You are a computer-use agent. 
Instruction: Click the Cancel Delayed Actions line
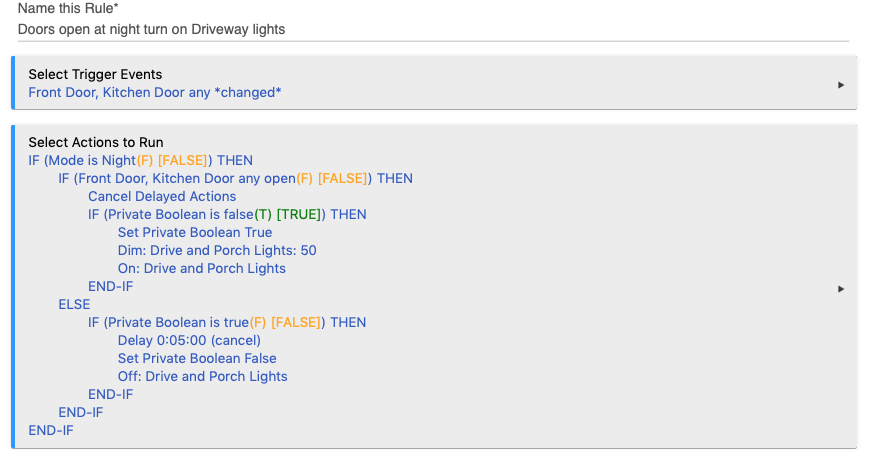(162, 197)
